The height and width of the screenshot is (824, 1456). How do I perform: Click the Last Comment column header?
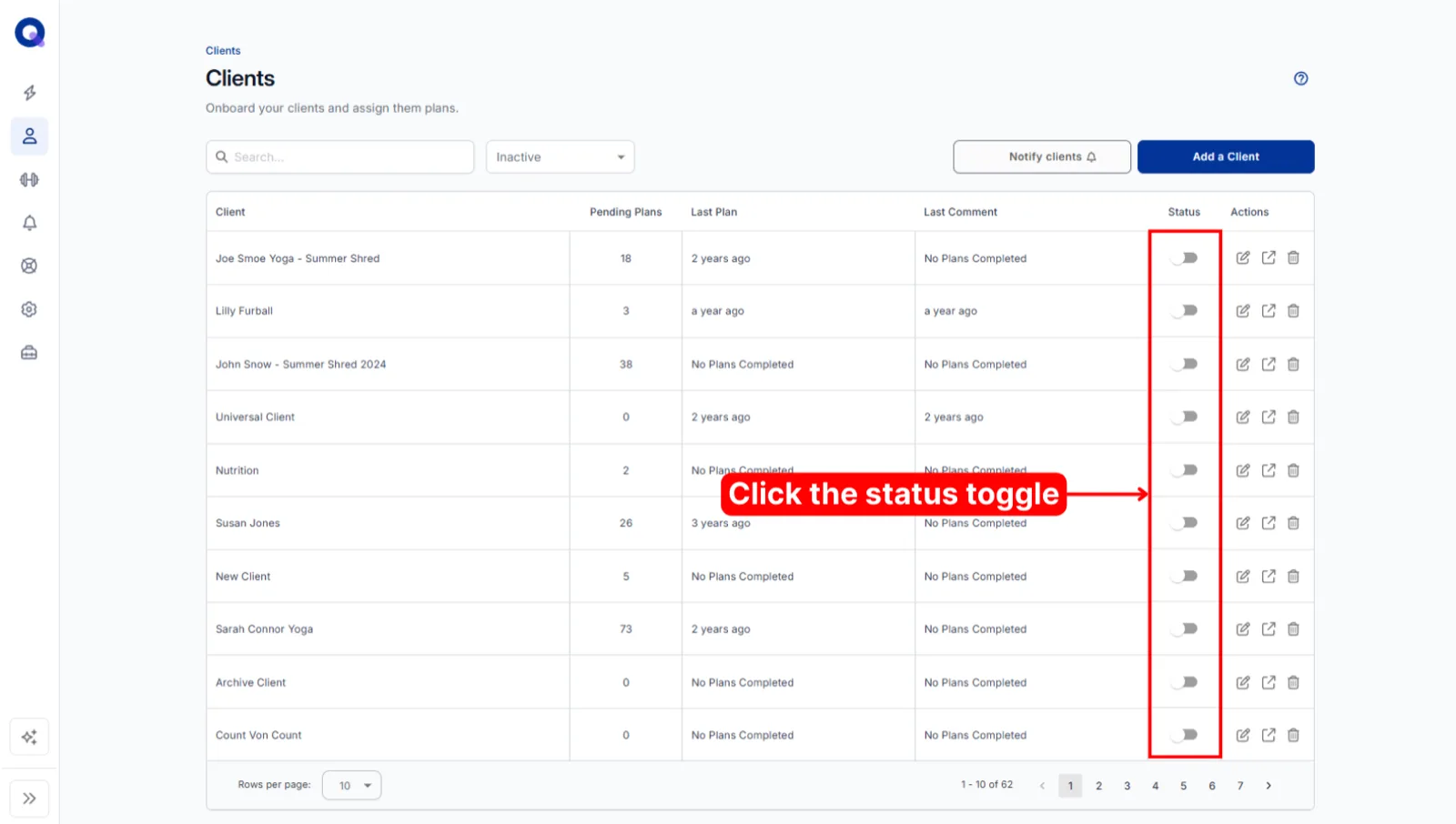point(960,212)
